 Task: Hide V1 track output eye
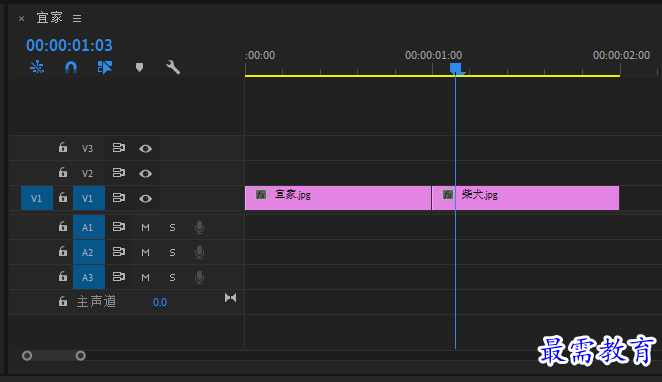(145, 198)
